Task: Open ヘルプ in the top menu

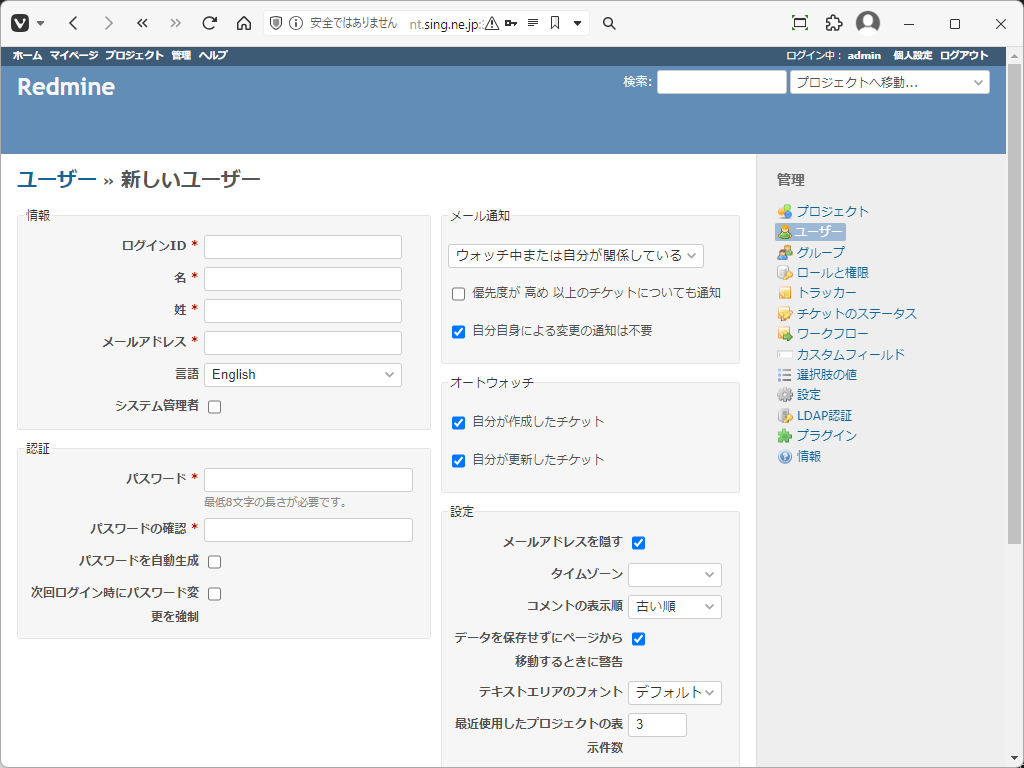Action: [213, 56]
